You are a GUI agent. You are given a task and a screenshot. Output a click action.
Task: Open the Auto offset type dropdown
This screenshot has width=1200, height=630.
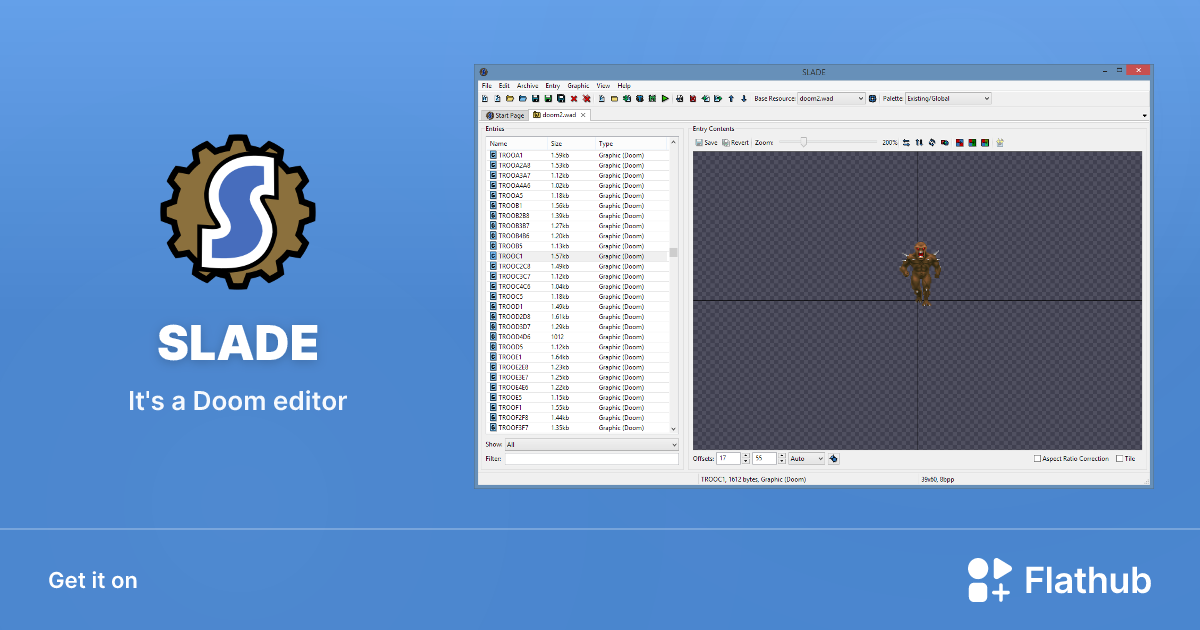coord(806,458)
